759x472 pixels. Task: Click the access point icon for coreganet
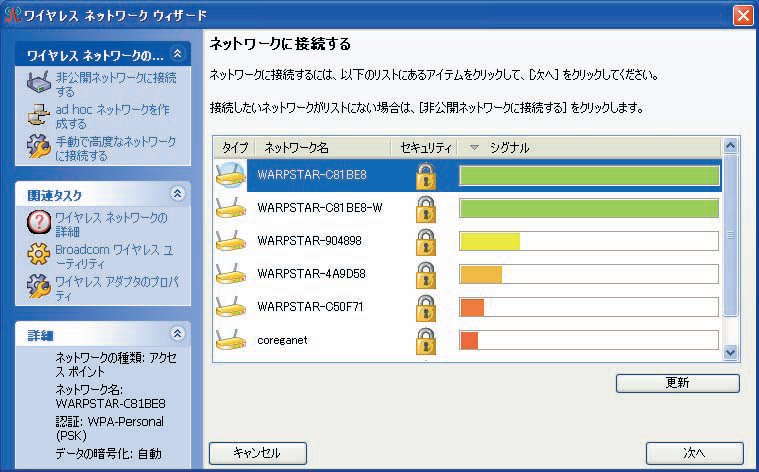(x=230, y=340)
